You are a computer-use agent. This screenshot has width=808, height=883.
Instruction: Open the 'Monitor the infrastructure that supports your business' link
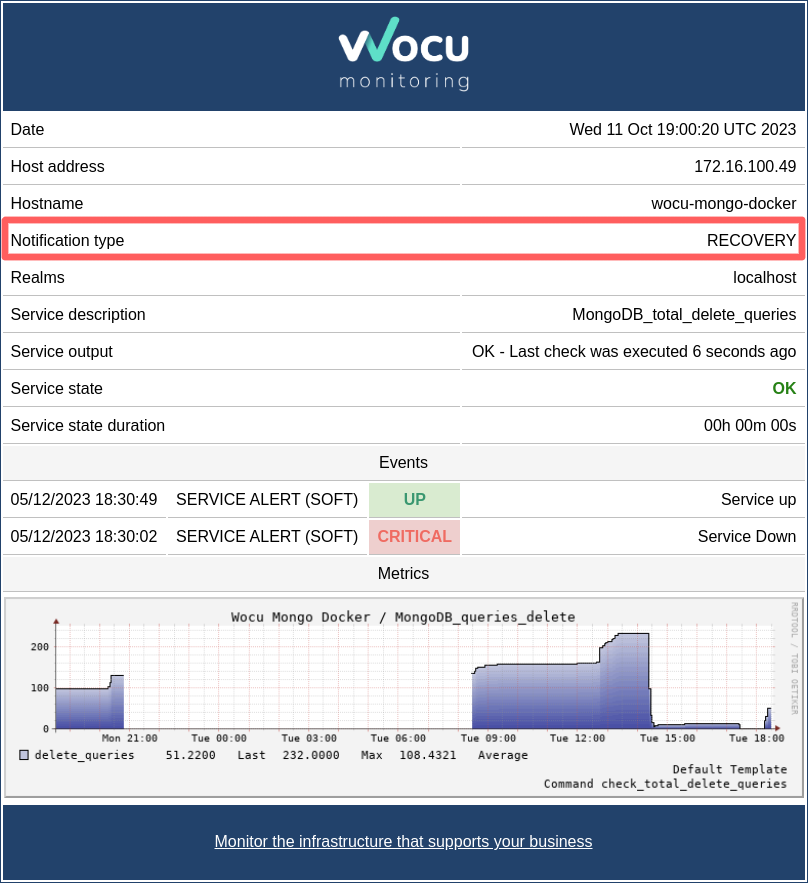(403, 841)
